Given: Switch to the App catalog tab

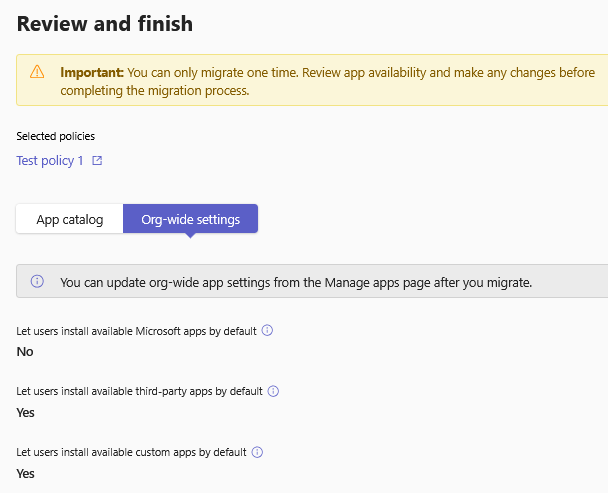Looking at the screenshot, I should (x=70, y=219).
